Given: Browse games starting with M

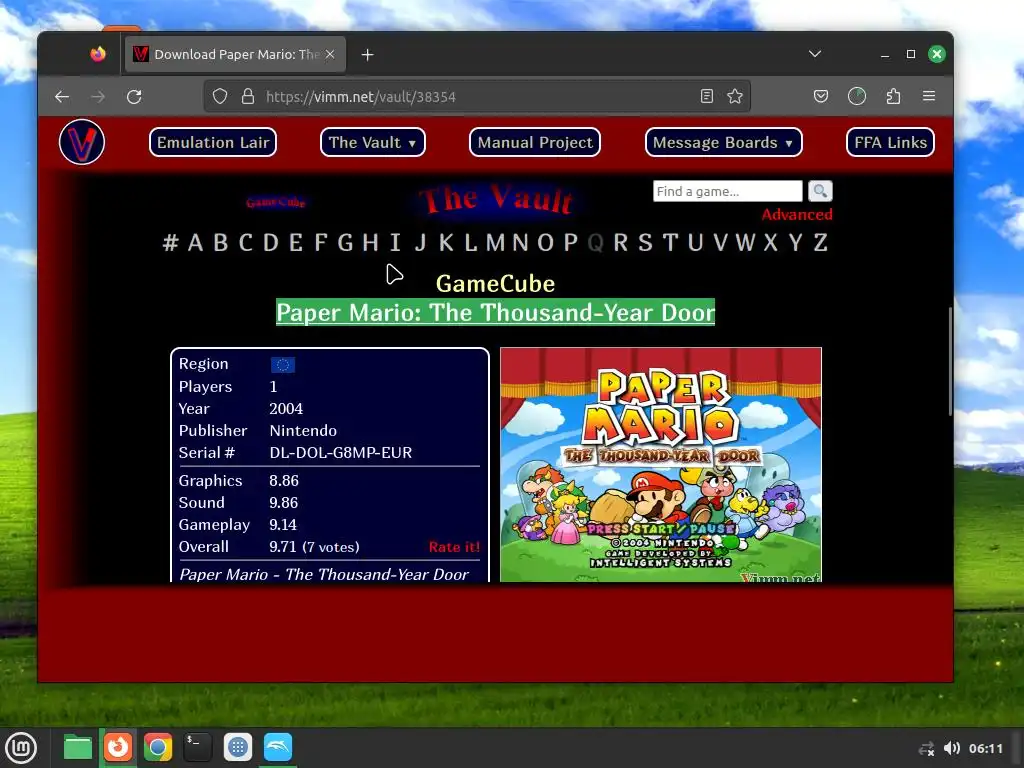Looking at the screenshot, I should pos(495,243).
